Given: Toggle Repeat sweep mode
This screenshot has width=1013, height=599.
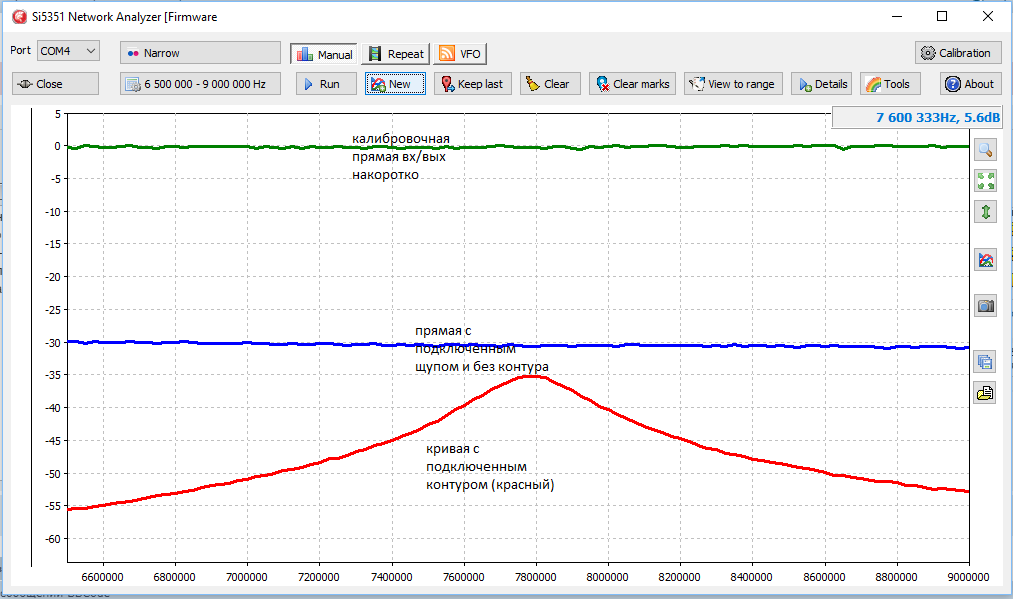Looking at the screenshot, I should (x=395, y=54).
